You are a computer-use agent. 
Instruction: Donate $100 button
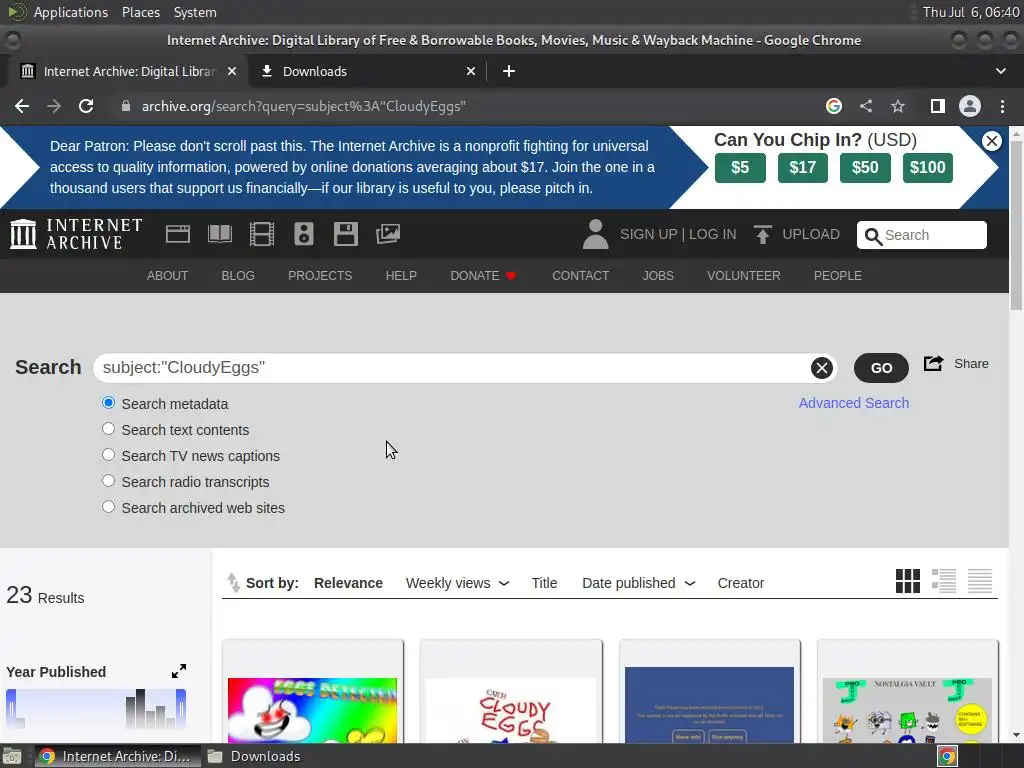pyautogui.click(x=927, y=168)
